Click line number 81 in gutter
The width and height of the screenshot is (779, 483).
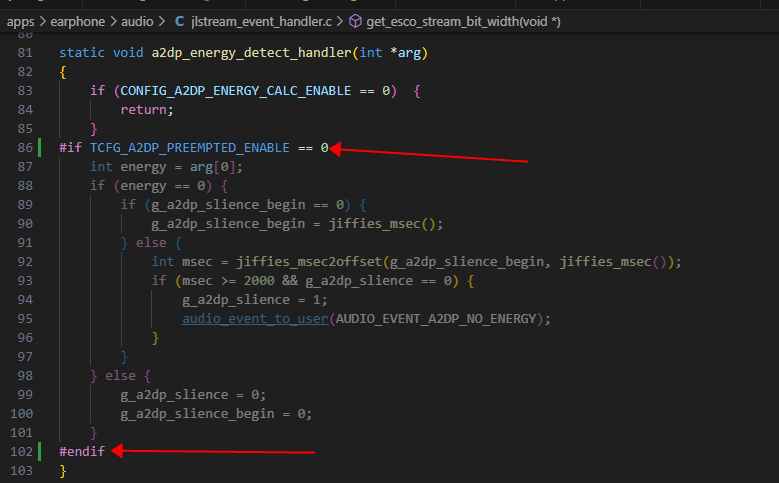(x=25, y=53)
